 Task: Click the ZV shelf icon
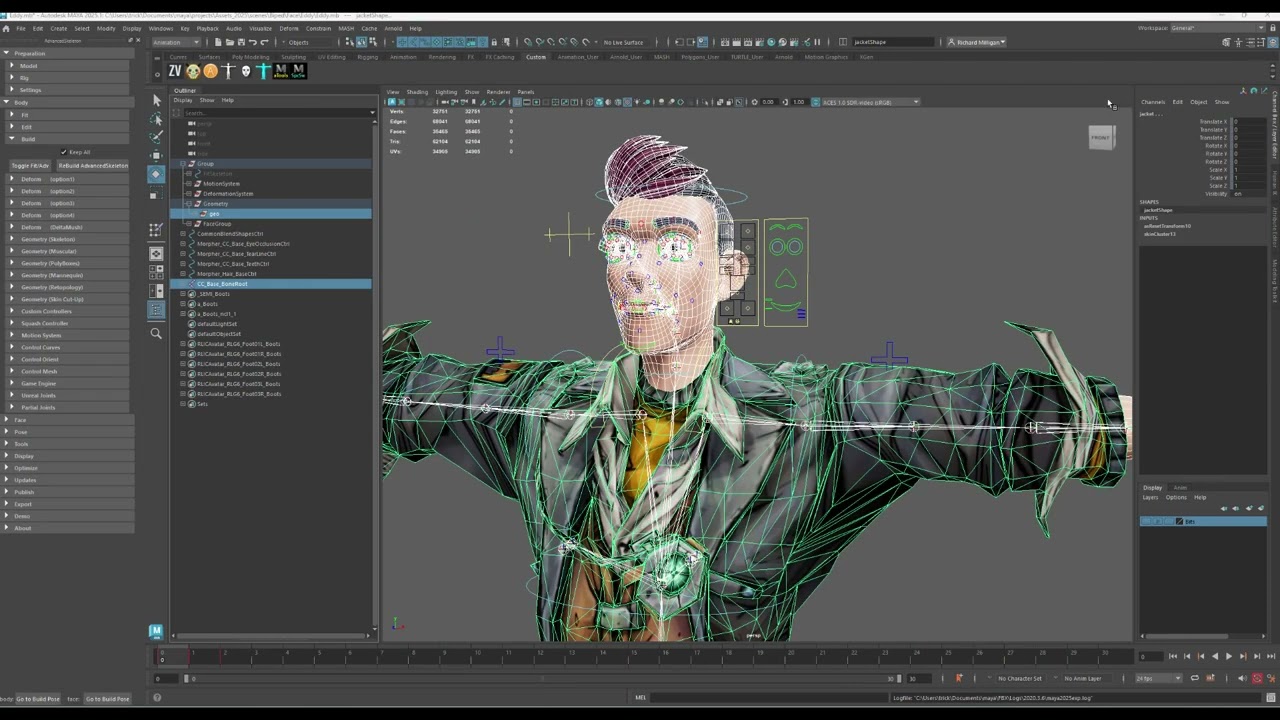(175, 71)
